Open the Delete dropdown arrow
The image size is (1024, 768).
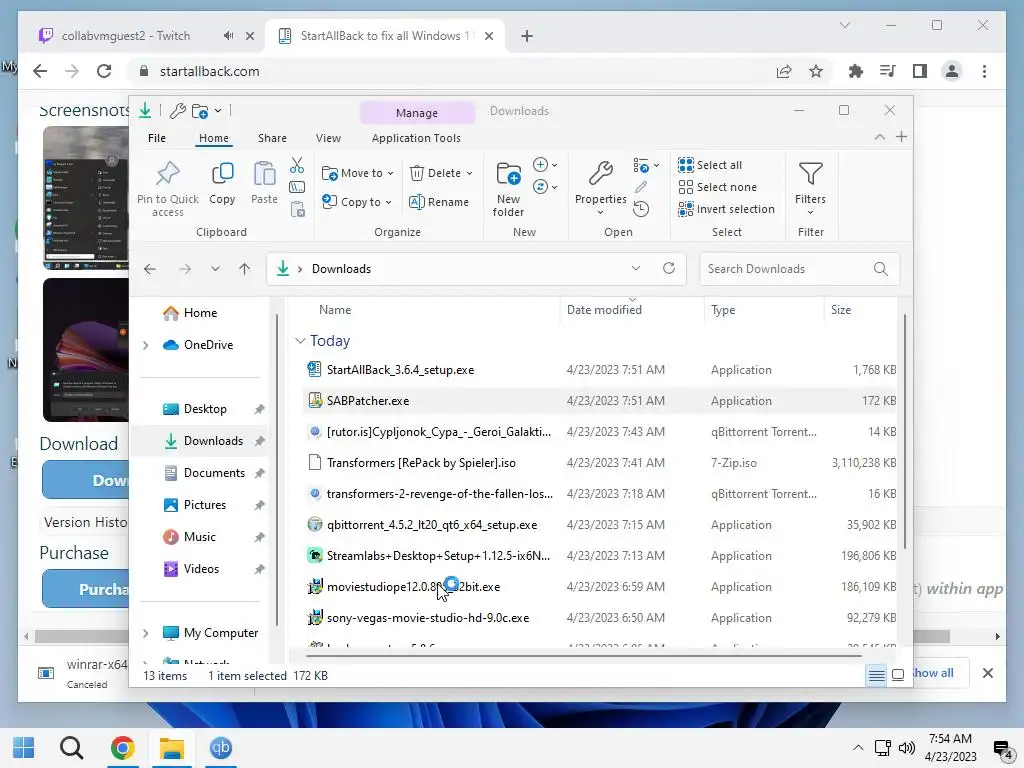470,173
